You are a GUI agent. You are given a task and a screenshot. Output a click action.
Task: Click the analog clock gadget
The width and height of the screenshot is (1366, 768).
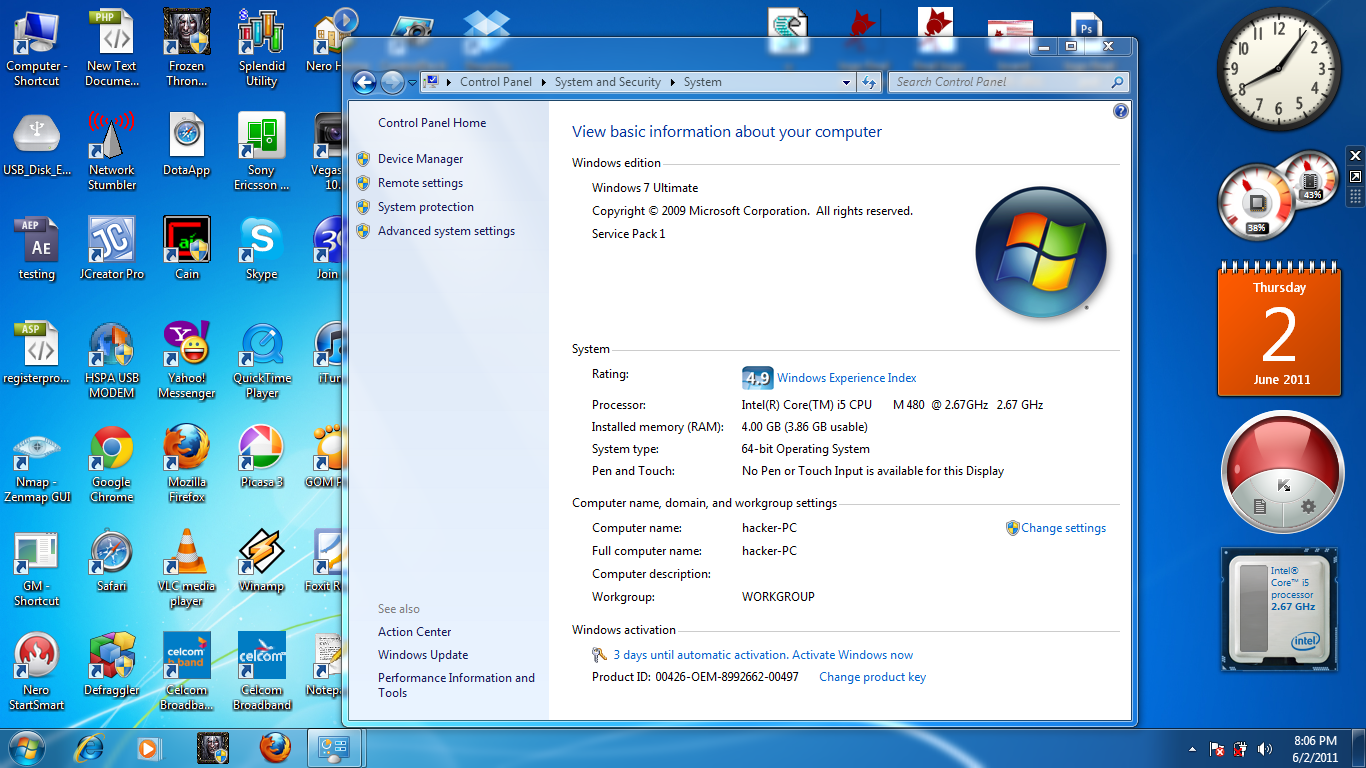click(x=1279, y=69)
